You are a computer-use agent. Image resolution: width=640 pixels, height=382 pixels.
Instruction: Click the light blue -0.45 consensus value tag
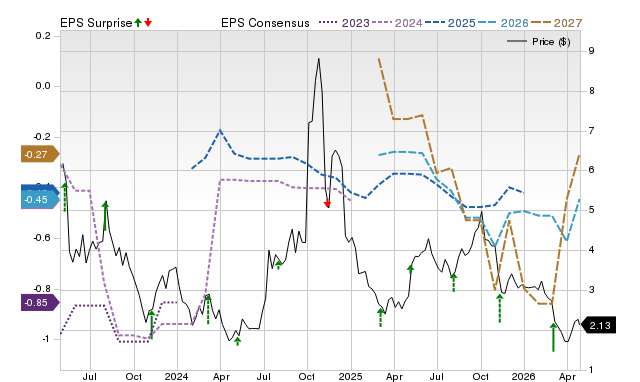[40, 200]
